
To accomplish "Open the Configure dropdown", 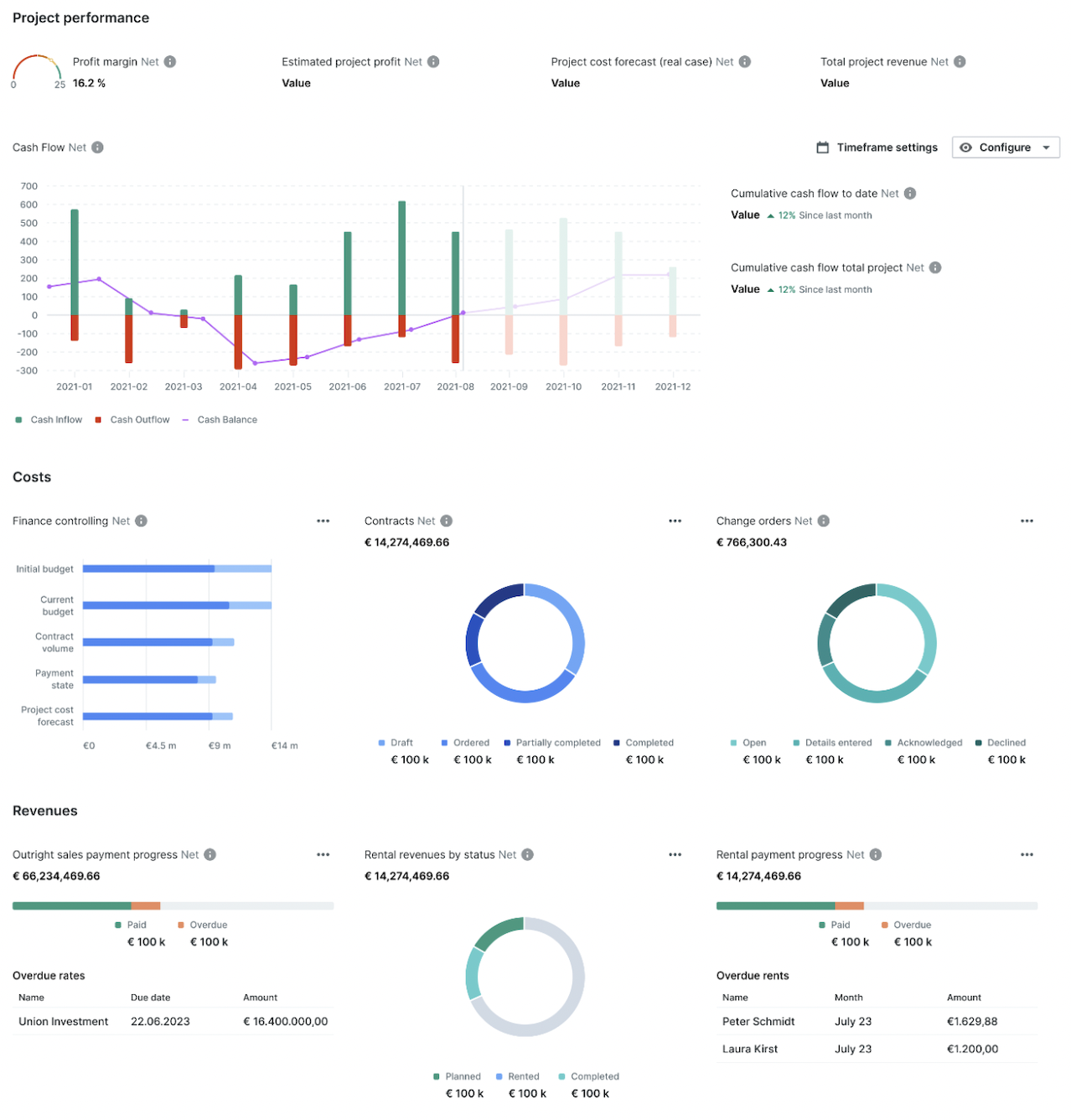I will pos(1005,147).
